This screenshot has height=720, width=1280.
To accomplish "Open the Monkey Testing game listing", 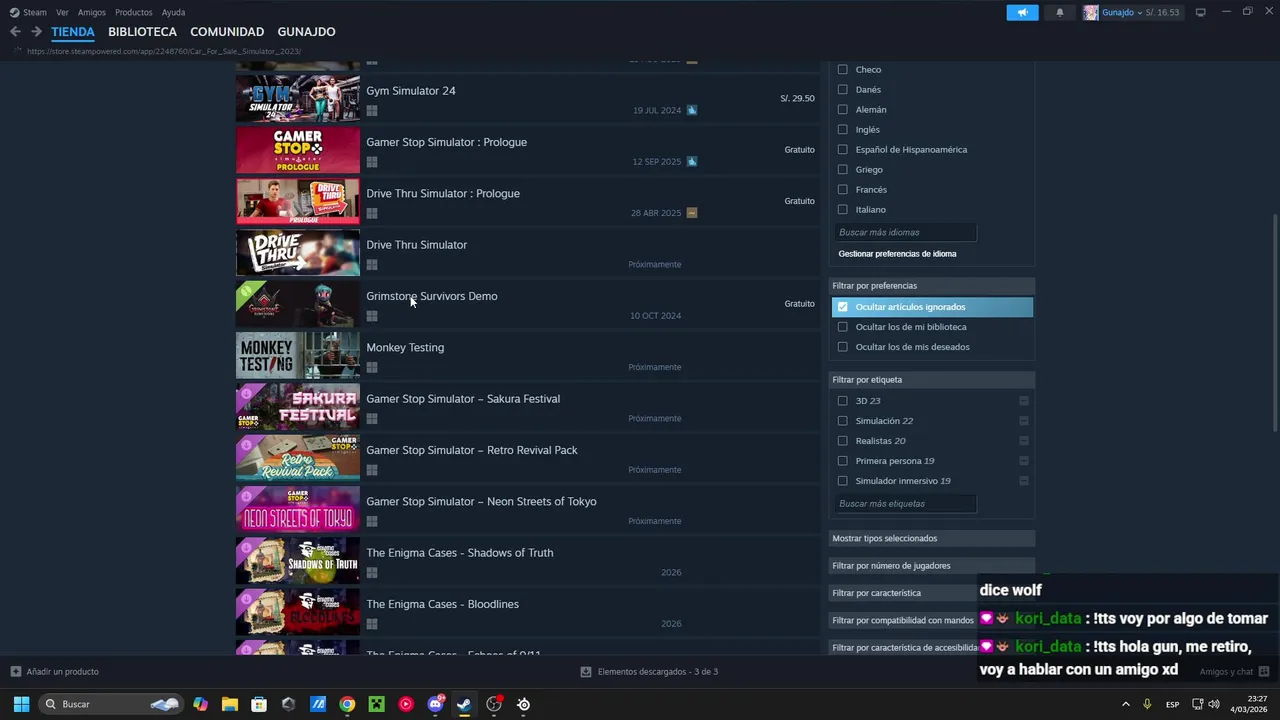I will [528, 355].
